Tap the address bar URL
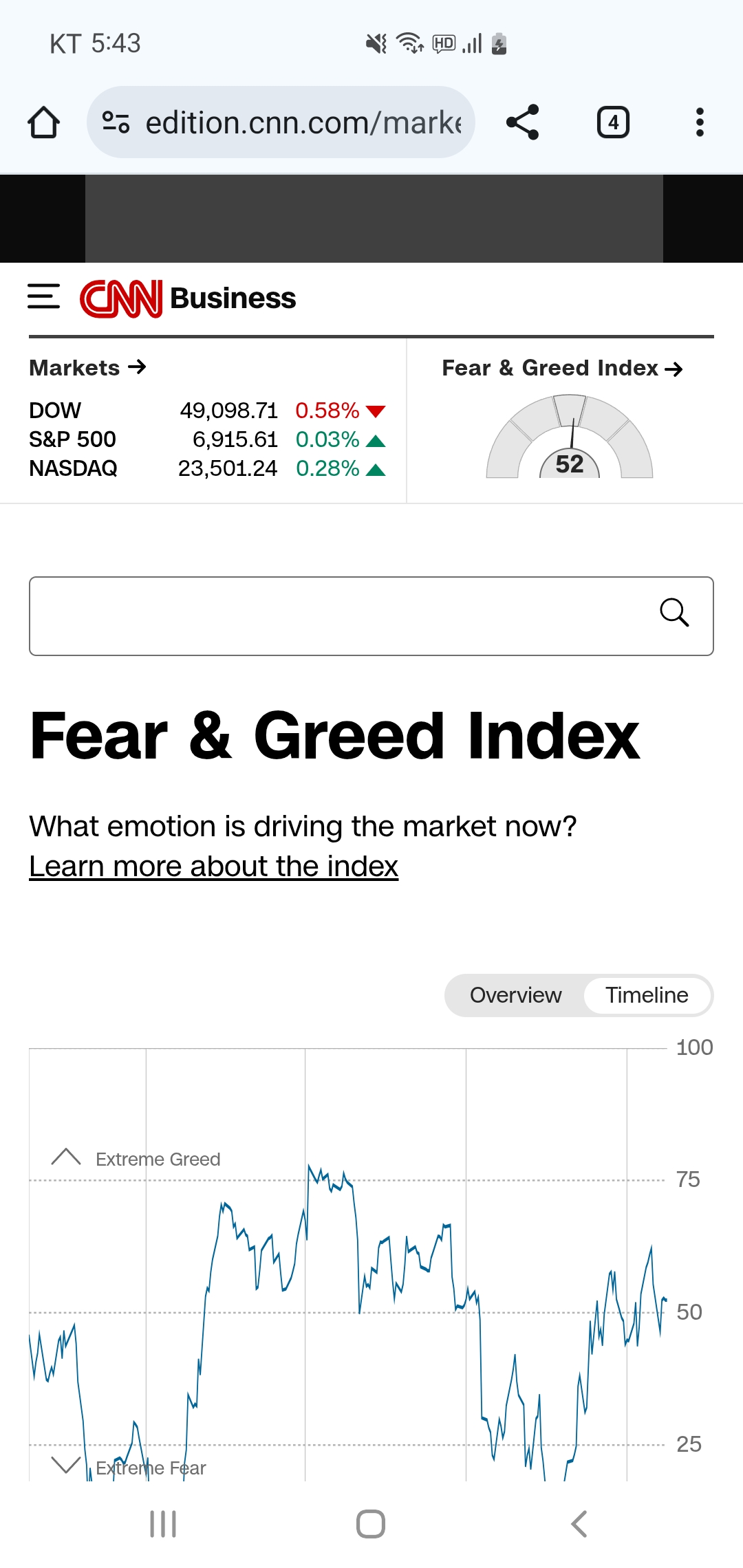 click(303, 122)
